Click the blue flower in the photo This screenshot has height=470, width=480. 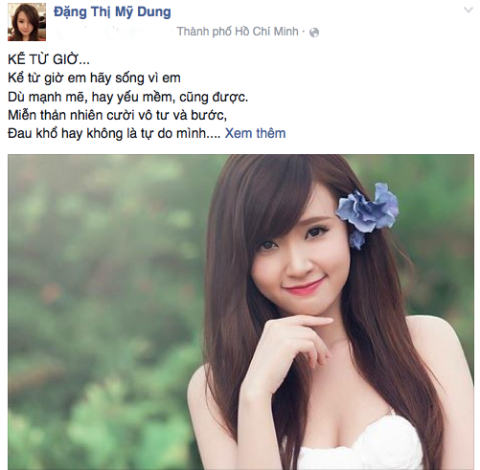coord(367,213)
